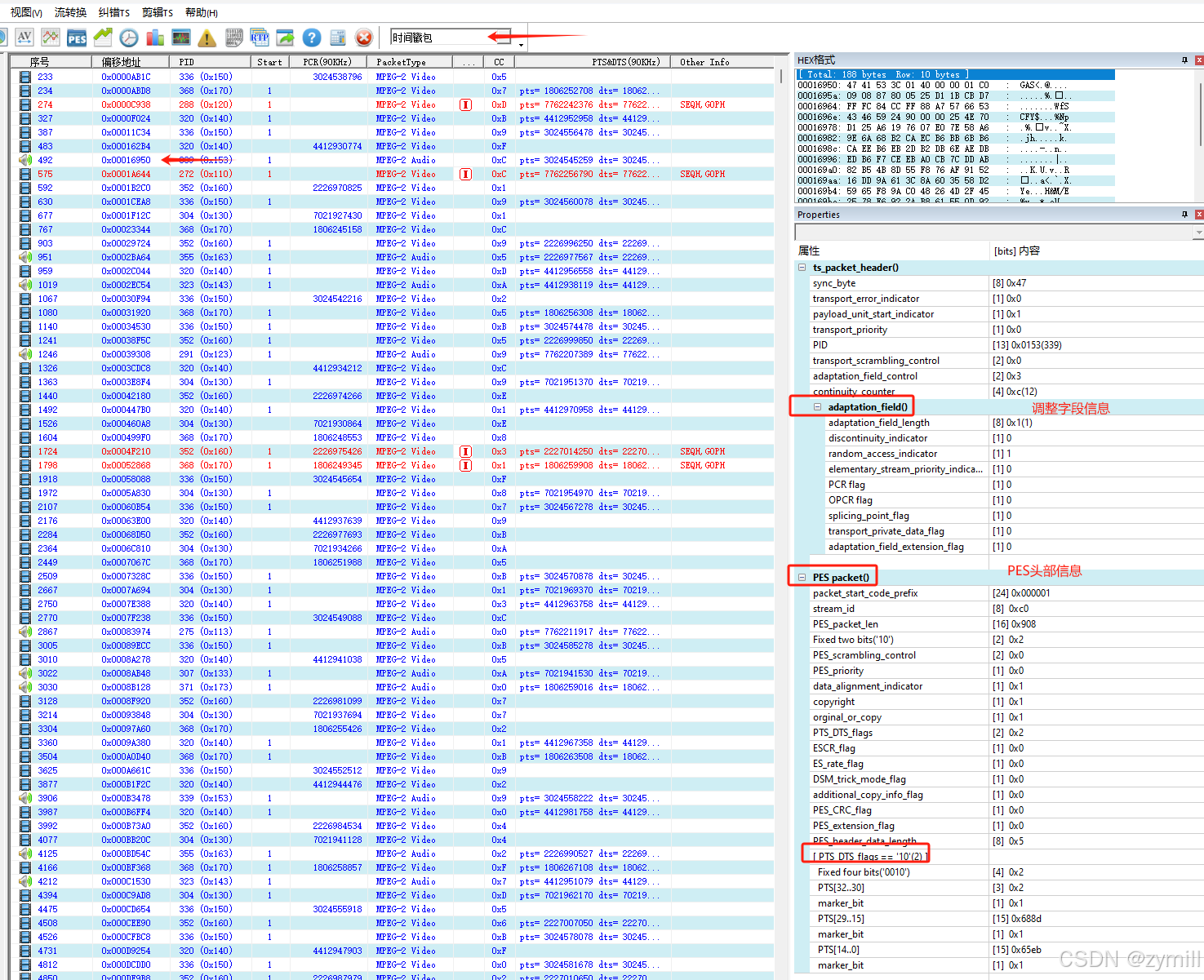Click the red stop X toolbar icon
The width and height of the screenshot is (1204, 980).
click(364, 38)
